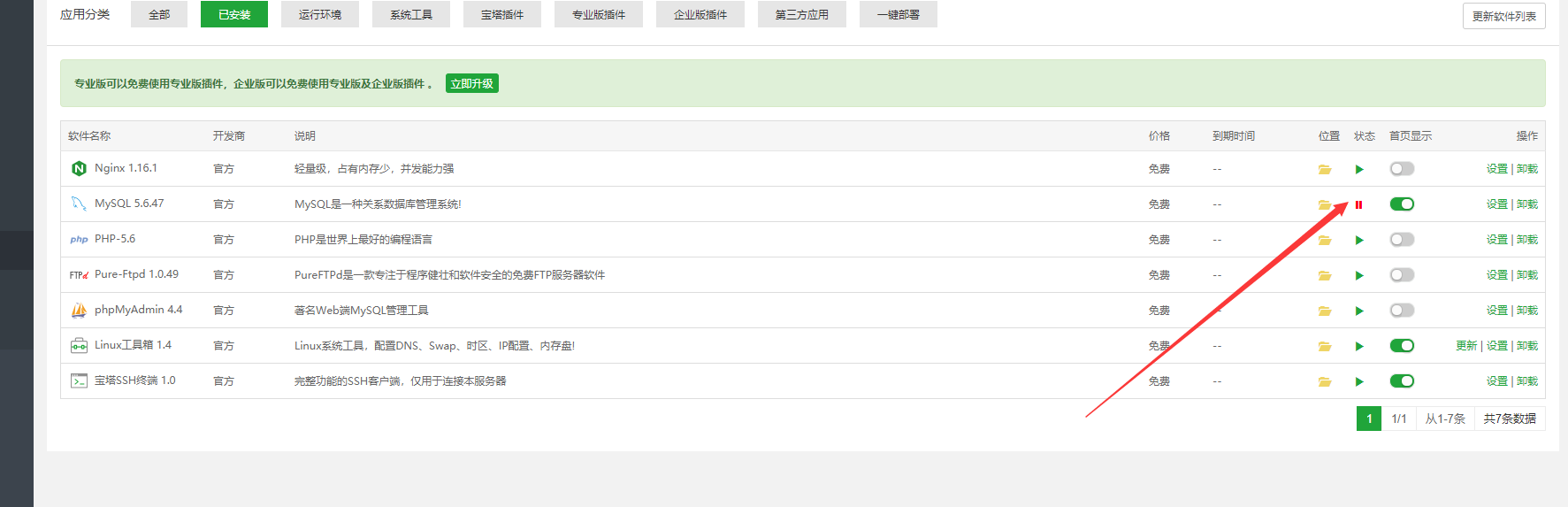Open 设置 for Linux工具箱

point(1497,346)
